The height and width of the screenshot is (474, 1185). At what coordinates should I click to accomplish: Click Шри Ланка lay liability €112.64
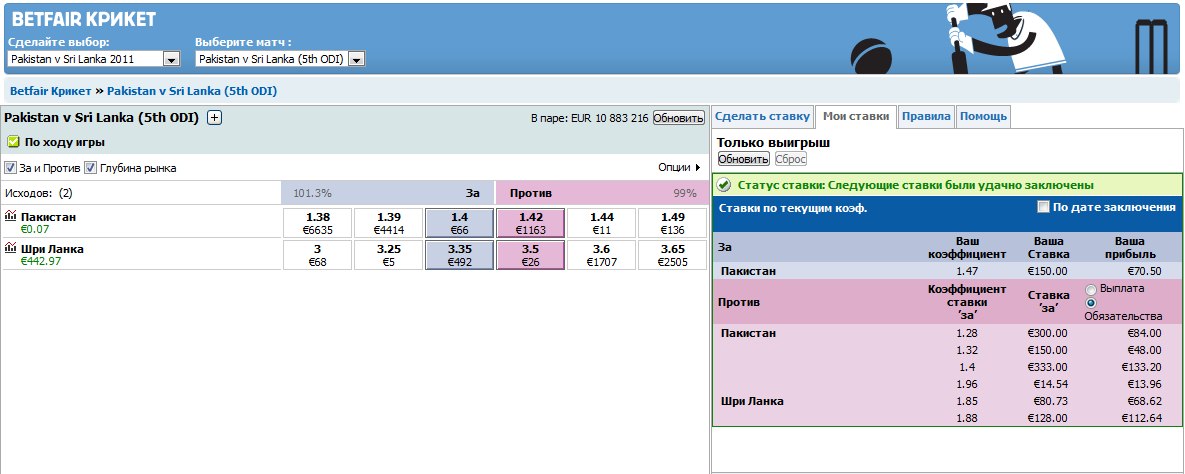tap(1140, 418)
